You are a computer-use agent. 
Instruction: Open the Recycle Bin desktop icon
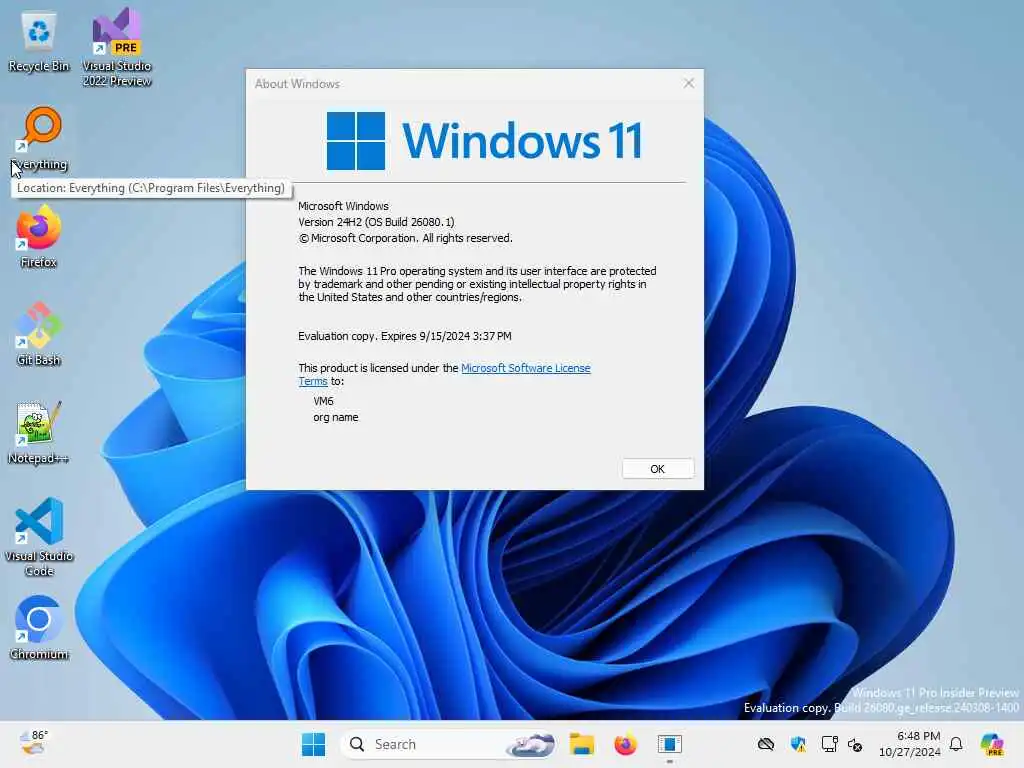[x=39, y=42]
